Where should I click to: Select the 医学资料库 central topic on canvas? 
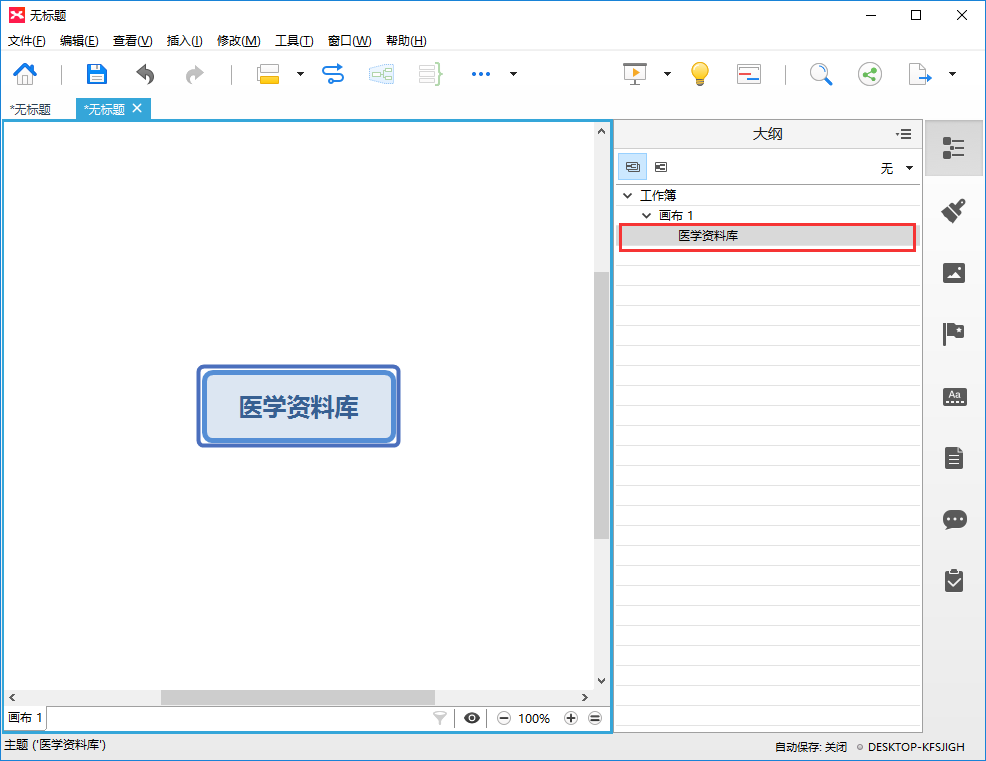pyautogui.click(x=299, y=406)
